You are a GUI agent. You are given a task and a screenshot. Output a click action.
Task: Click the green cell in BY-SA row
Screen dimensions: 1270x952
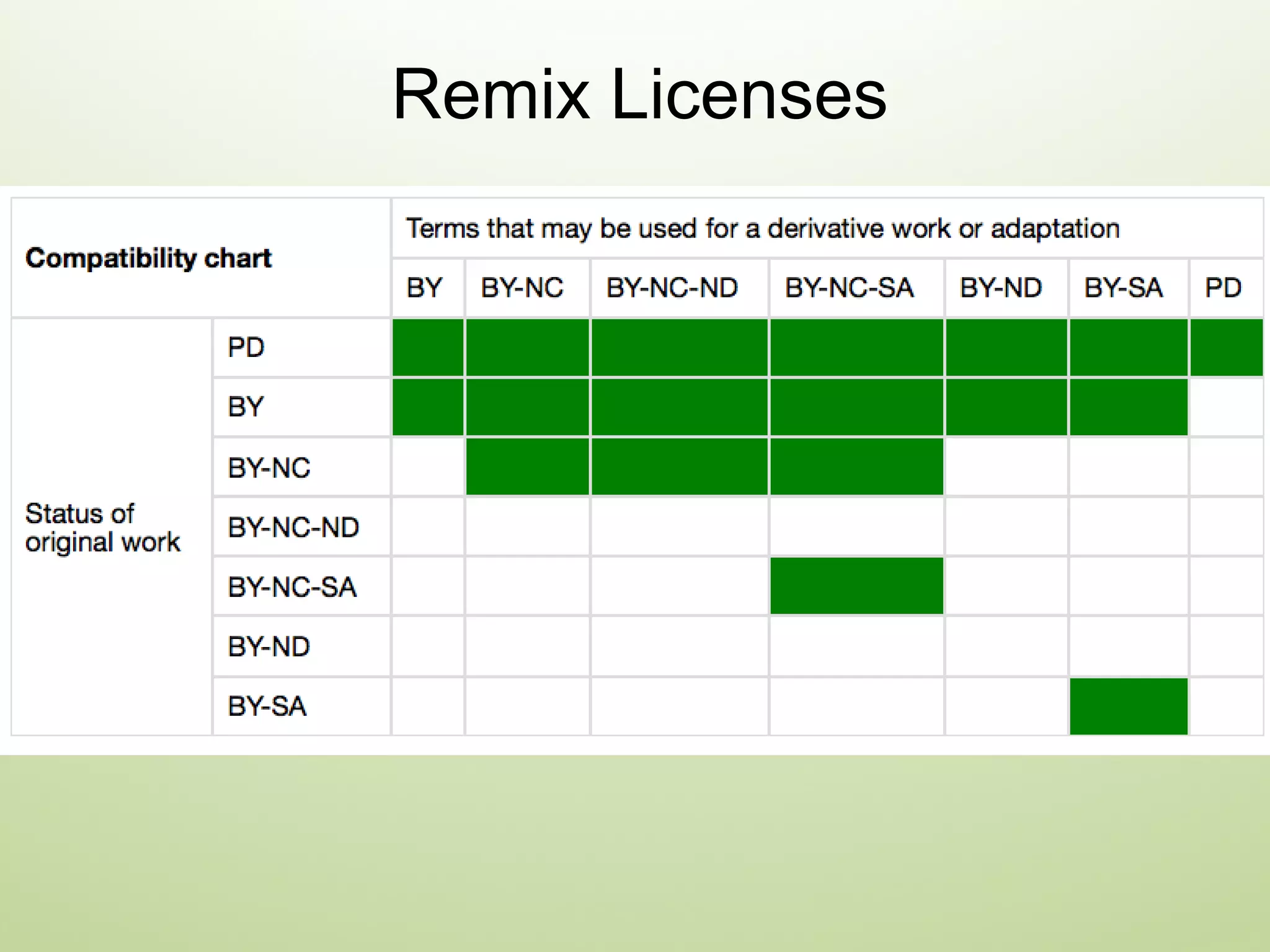[x=1129, y=705]
